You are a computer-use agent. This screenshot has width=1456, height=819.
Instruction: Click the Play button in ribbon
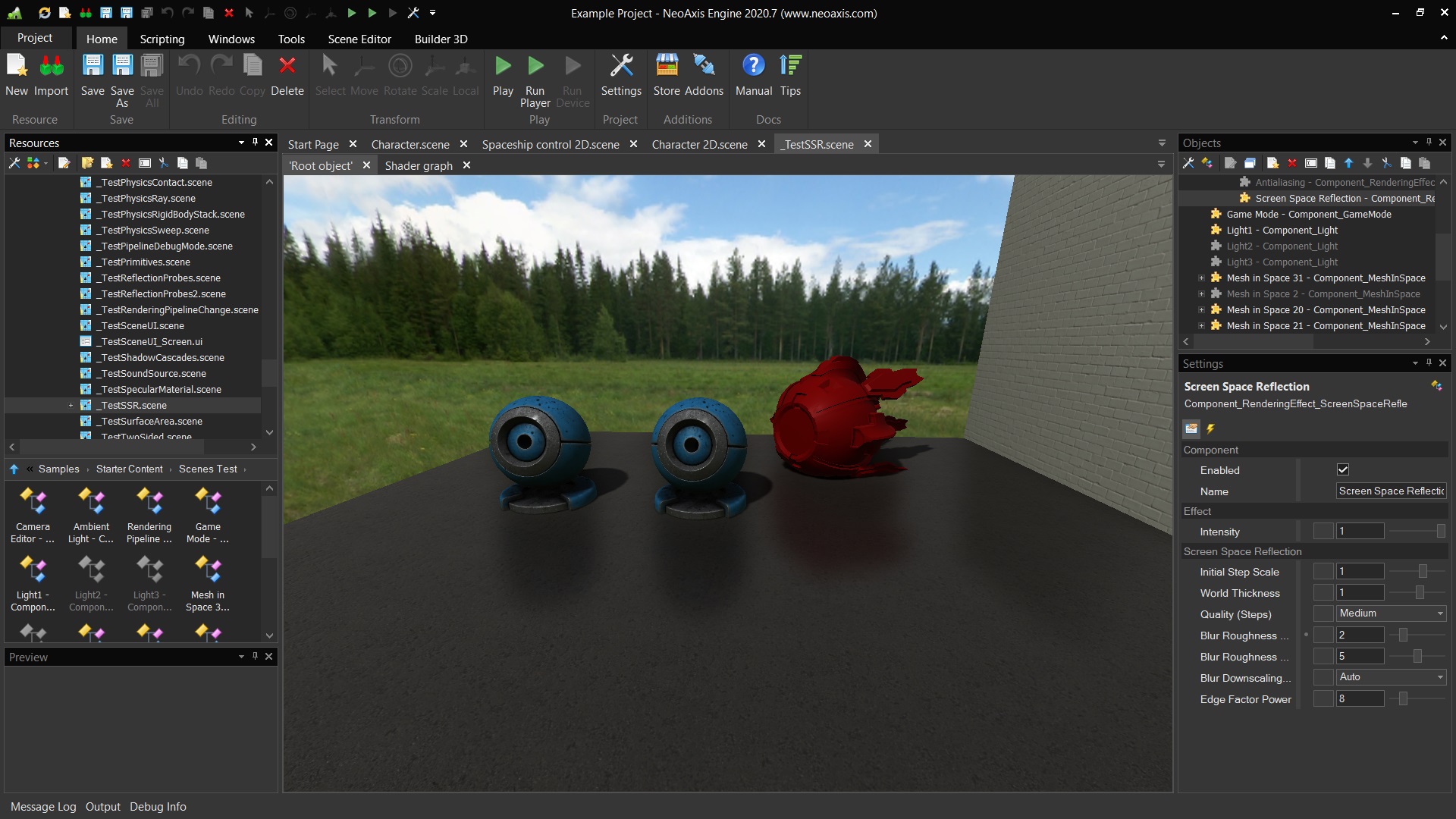[503, 75]
